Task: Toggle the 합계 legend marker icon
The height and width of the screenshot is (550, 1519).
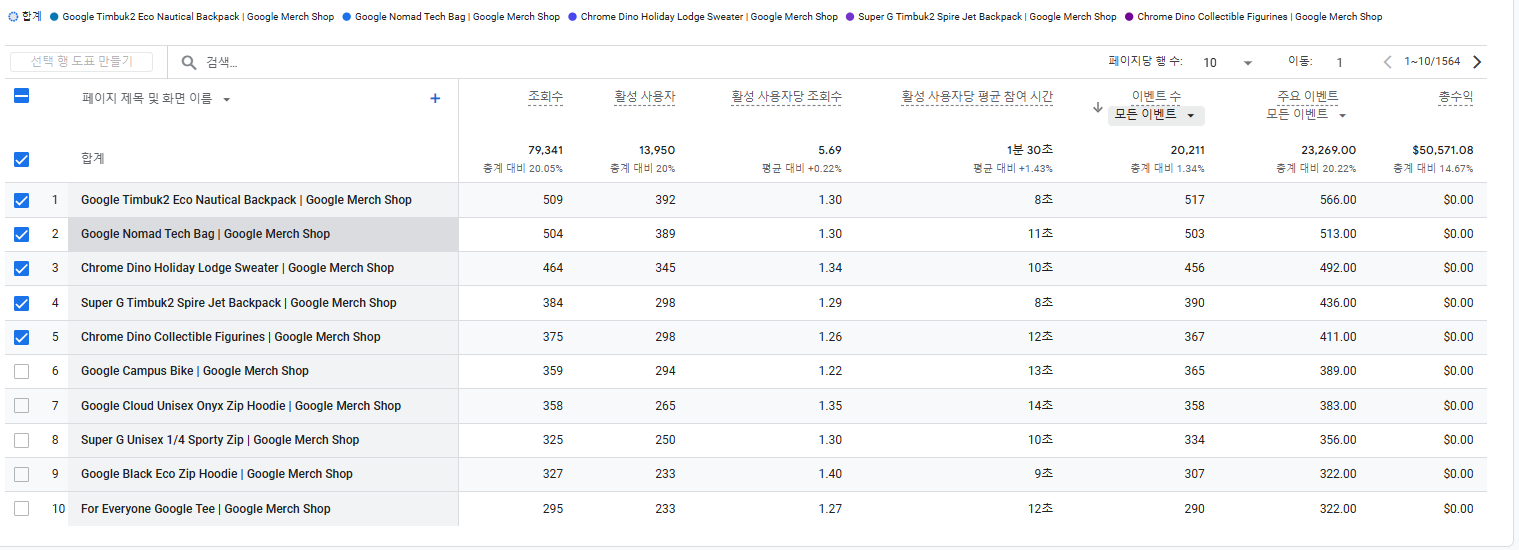Action: click(13, 17)
